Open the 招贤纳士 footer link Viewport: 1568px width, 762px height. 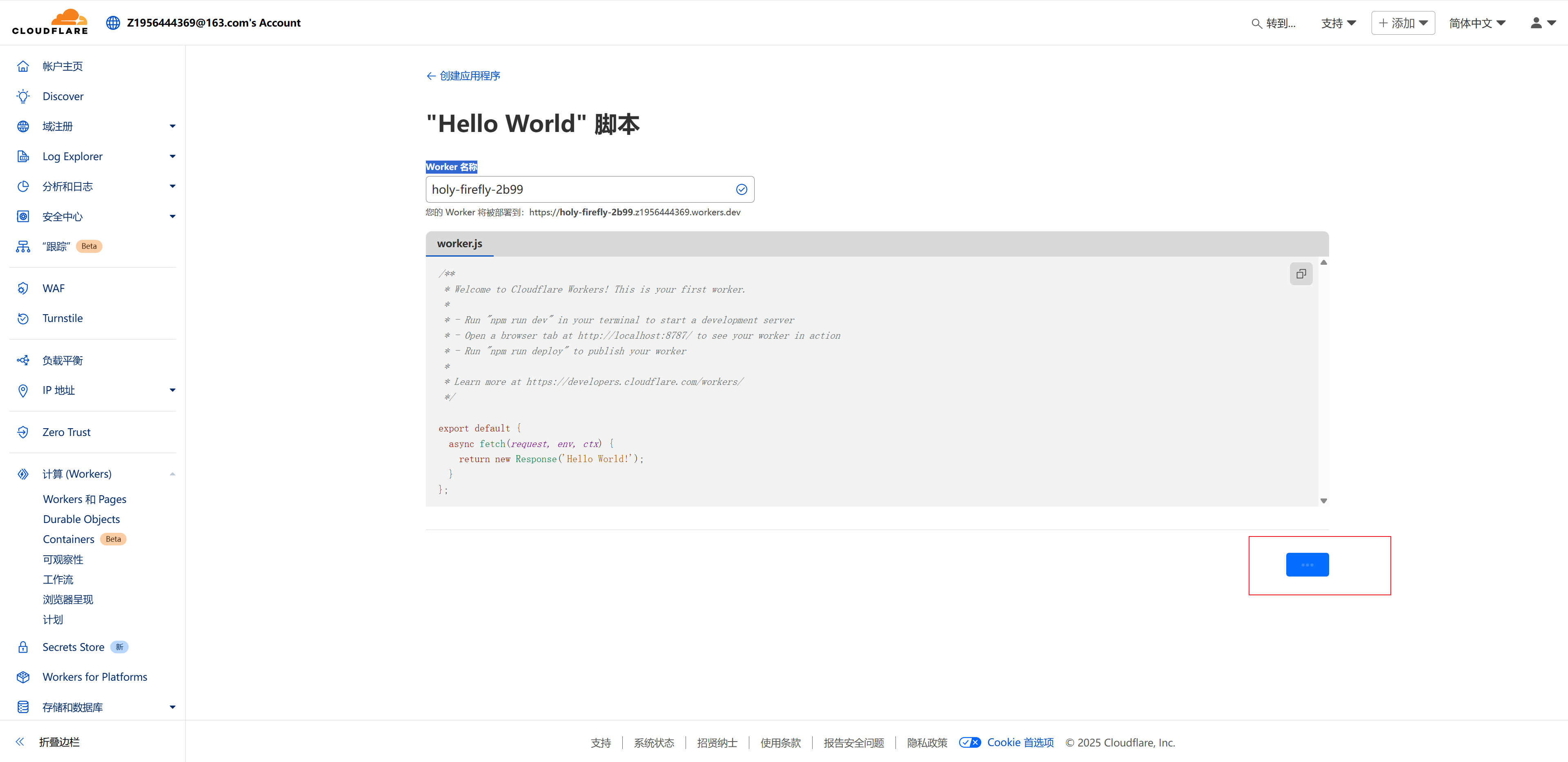click(717, 743)
